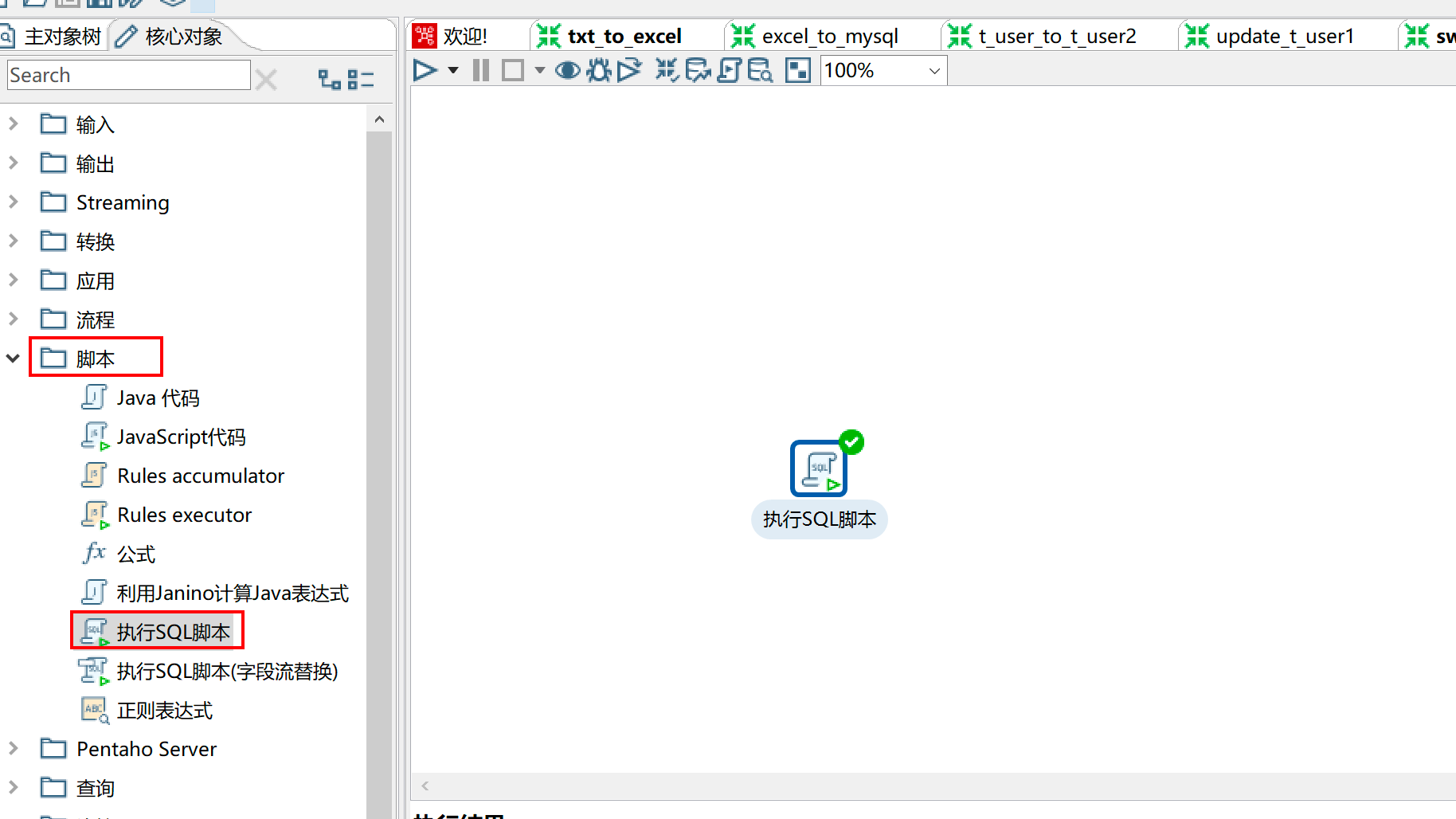Preview the transformation with the eye icon
The height and width of the screenshot is (819, 1456).
click(x=567, y=71)
